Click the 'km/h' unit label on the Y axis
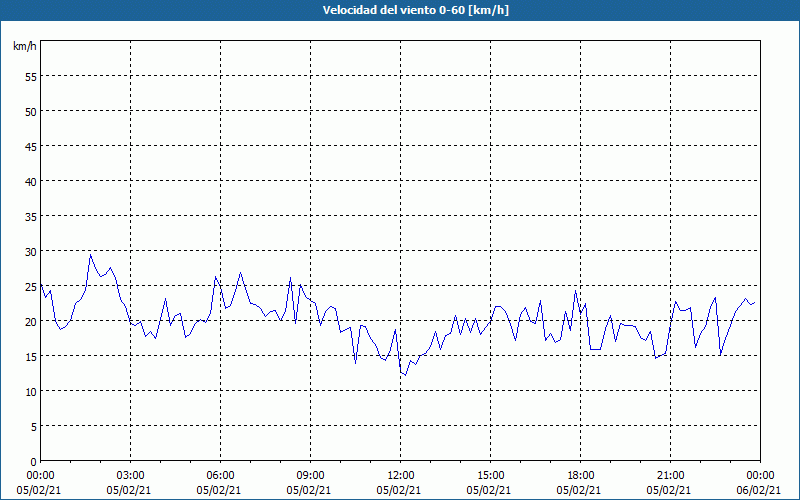 [x=25, y=46]
